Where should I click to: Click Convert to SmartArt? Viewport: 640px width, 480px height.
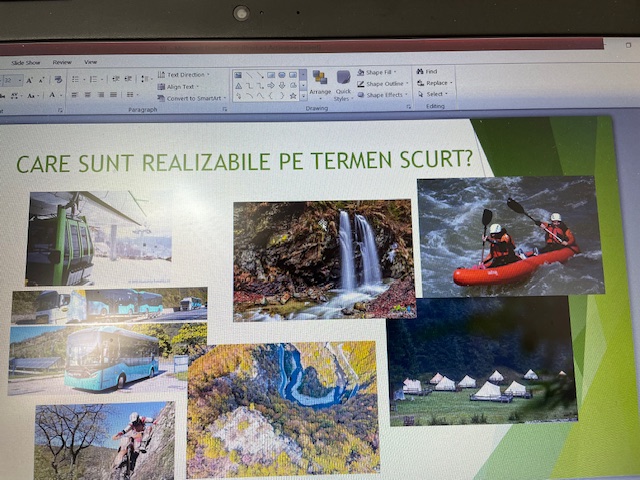point(192,98)
